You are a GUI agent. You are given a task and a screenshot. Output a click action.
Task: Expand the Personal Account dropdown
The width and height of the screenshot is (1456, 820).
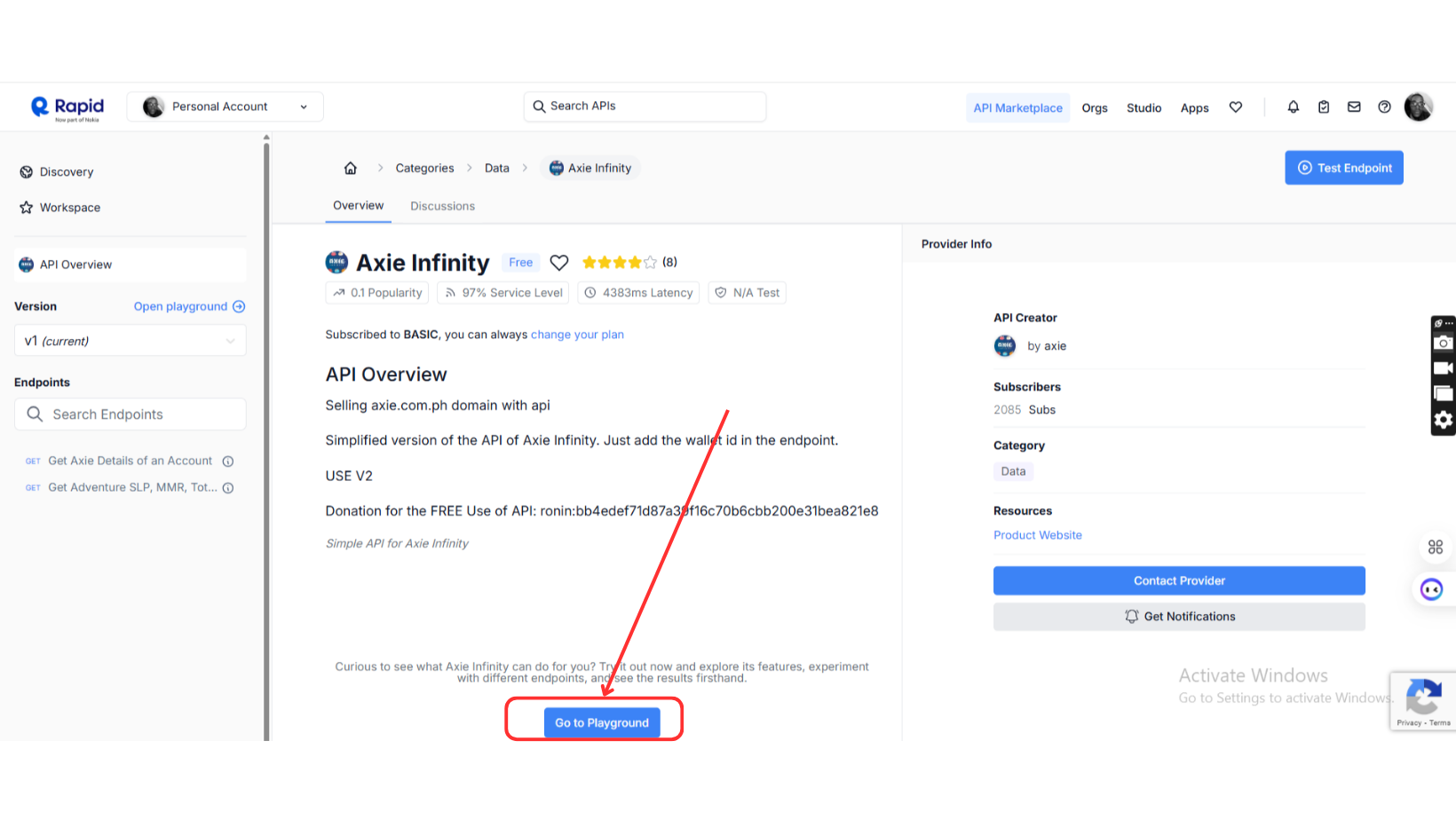tap(226, 107)
